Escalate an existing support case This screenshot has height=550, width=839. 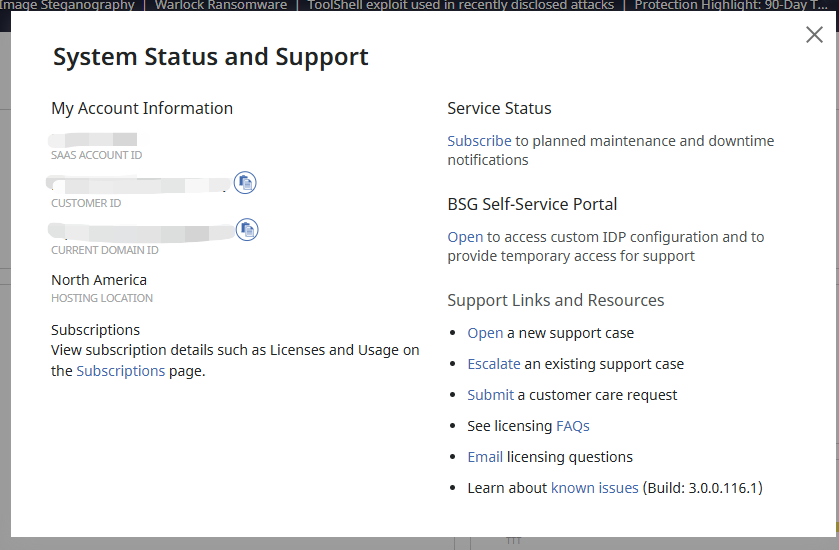[494, 364]
